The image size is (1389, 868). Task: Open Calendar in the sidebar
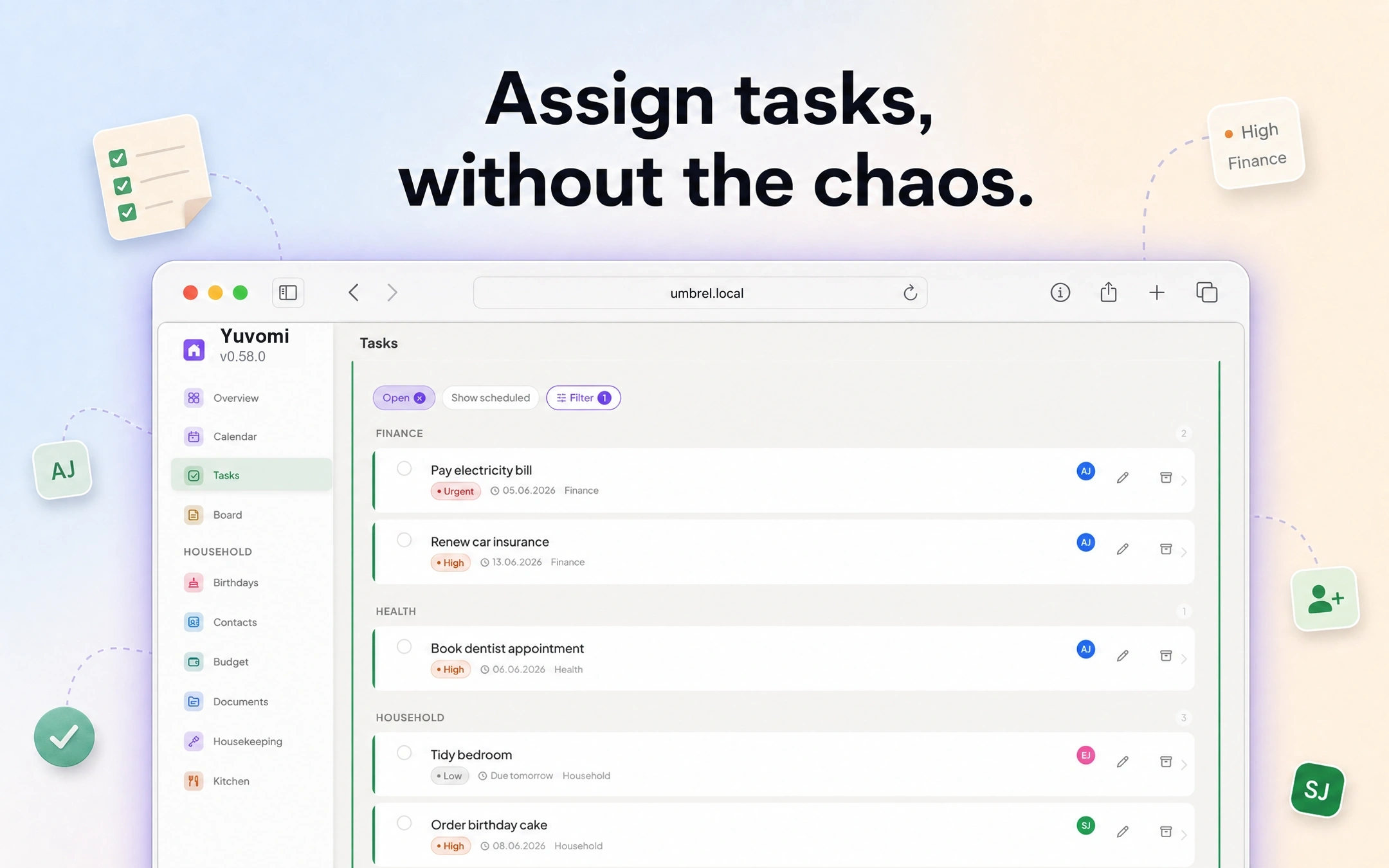[x=251, y=437]
